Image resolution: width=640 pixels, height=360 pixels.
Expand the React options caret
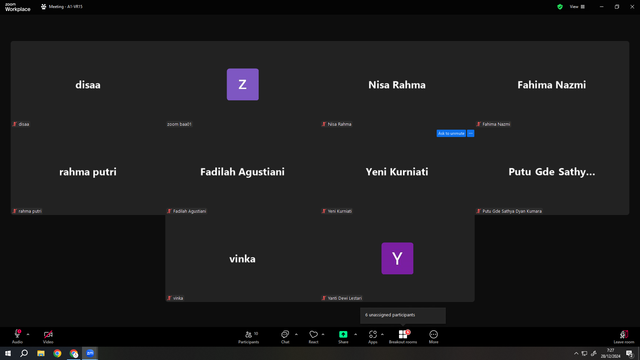coord(323,335)
